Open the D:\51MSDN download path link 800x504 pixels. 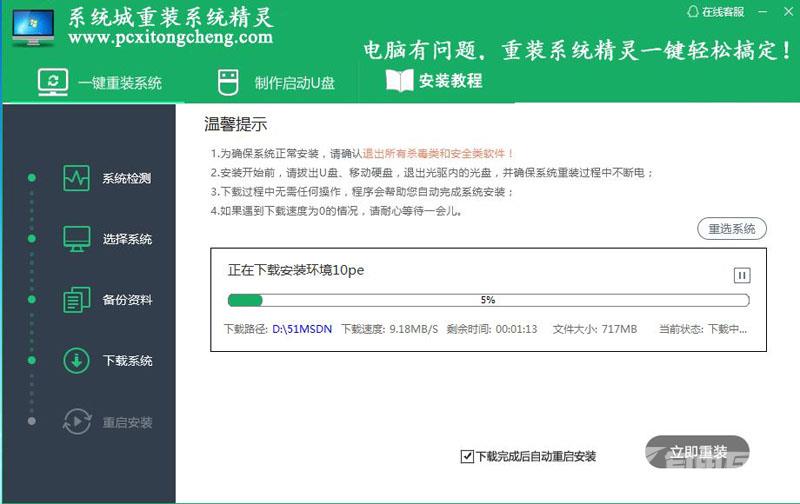302,329
